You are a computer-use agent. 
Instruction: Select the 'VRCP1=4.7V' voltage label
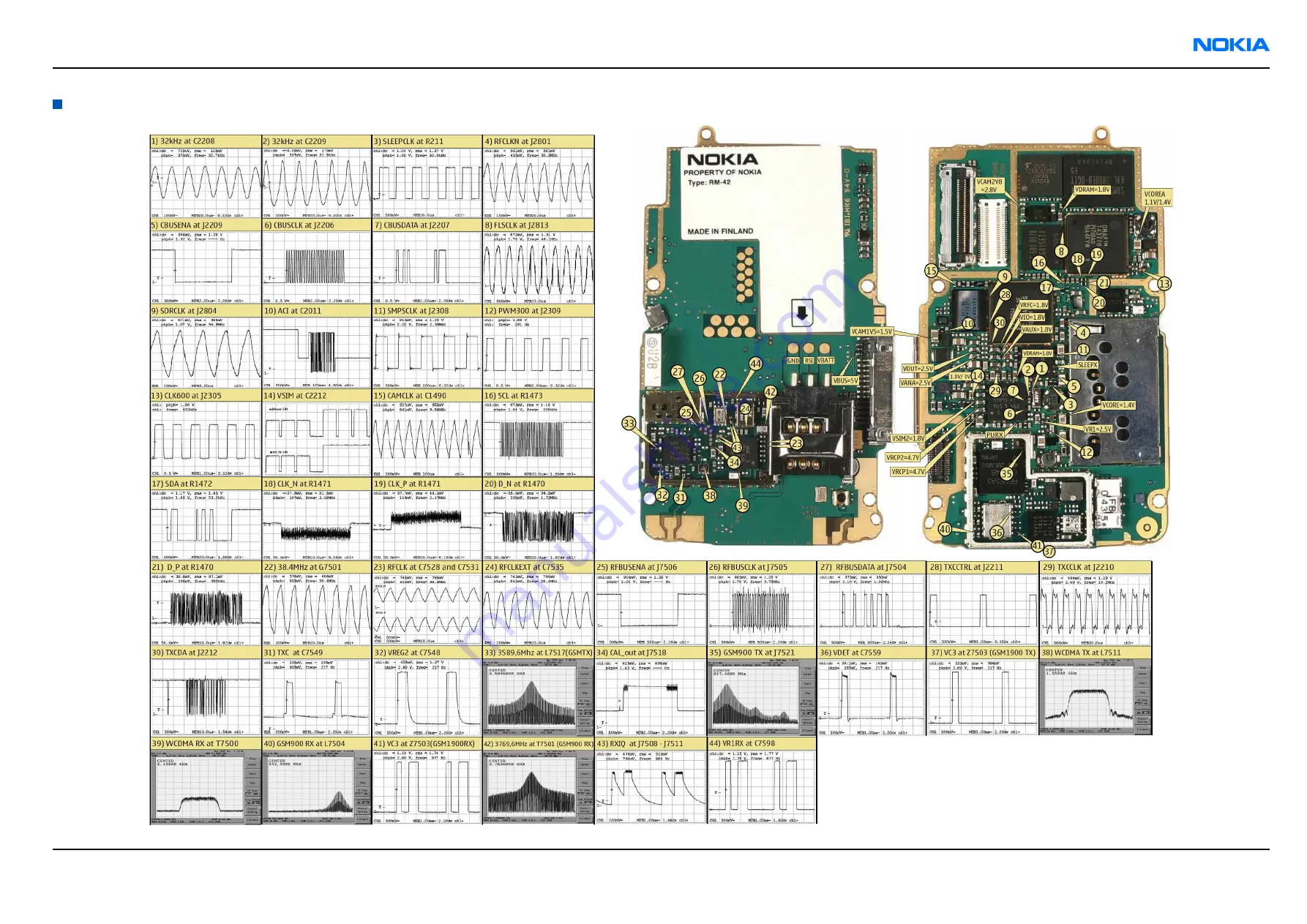908,472
